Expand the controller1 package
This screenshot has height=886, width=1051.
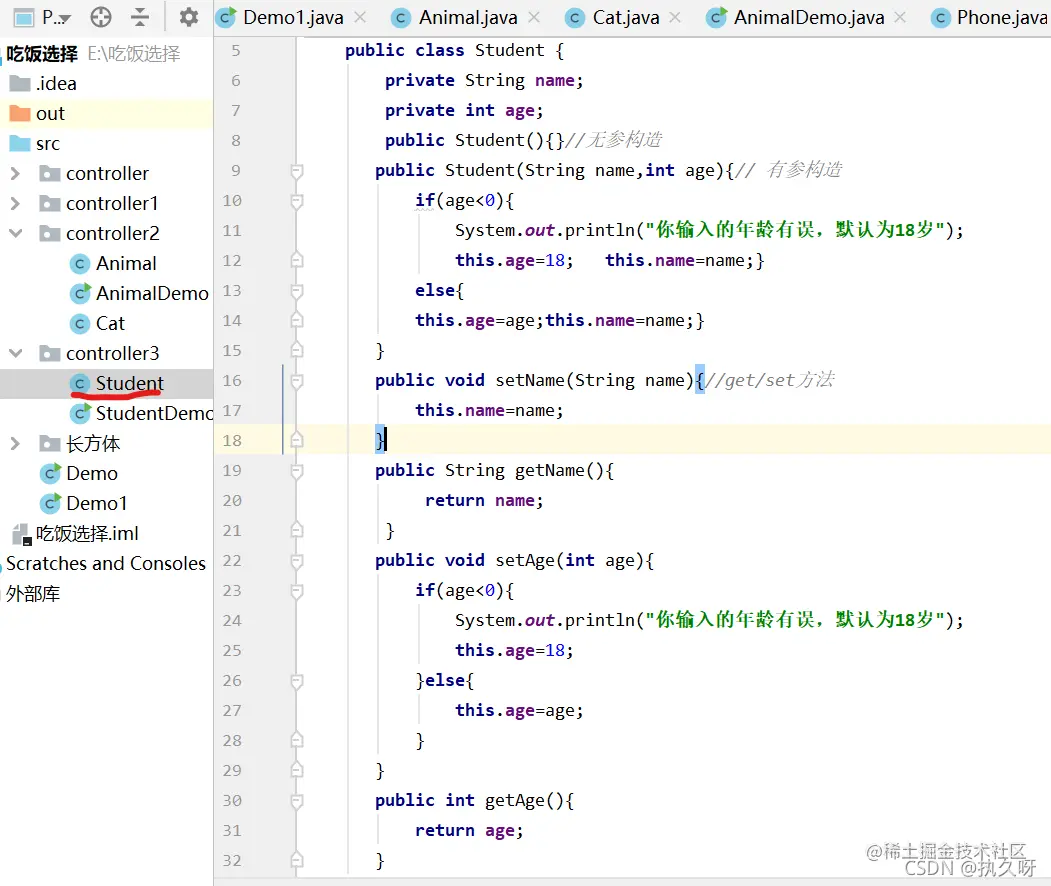tap(15, 203)
